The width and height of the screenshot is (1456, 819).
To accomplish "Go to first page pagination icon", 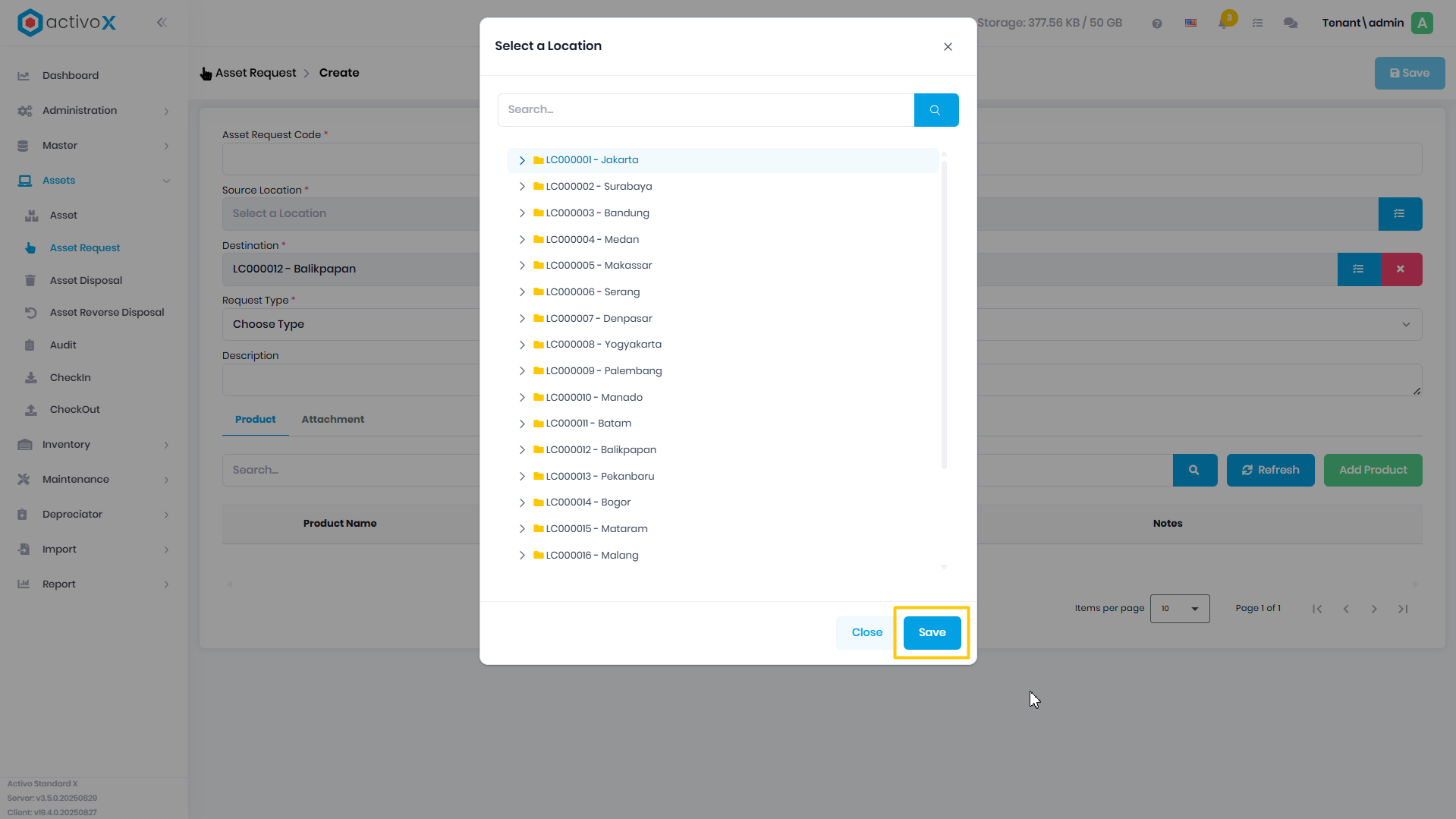I will (1317, 609).
